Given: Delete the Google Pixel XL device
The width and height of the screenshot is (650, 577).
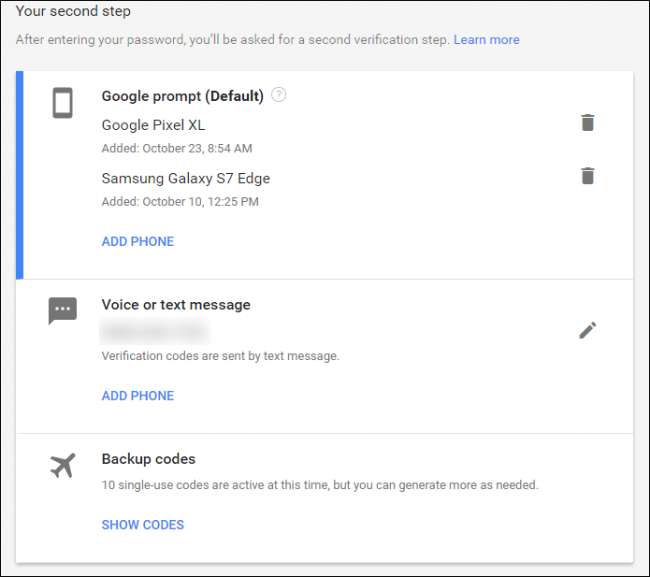Looking at the screenshot, I should (588, 123).
